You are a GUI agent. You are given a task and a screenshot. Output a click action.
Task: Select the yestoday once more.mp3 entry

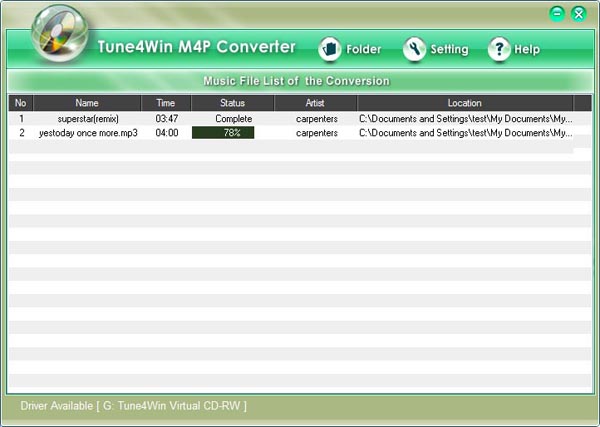pyautogui.click(x=88, y=133)
